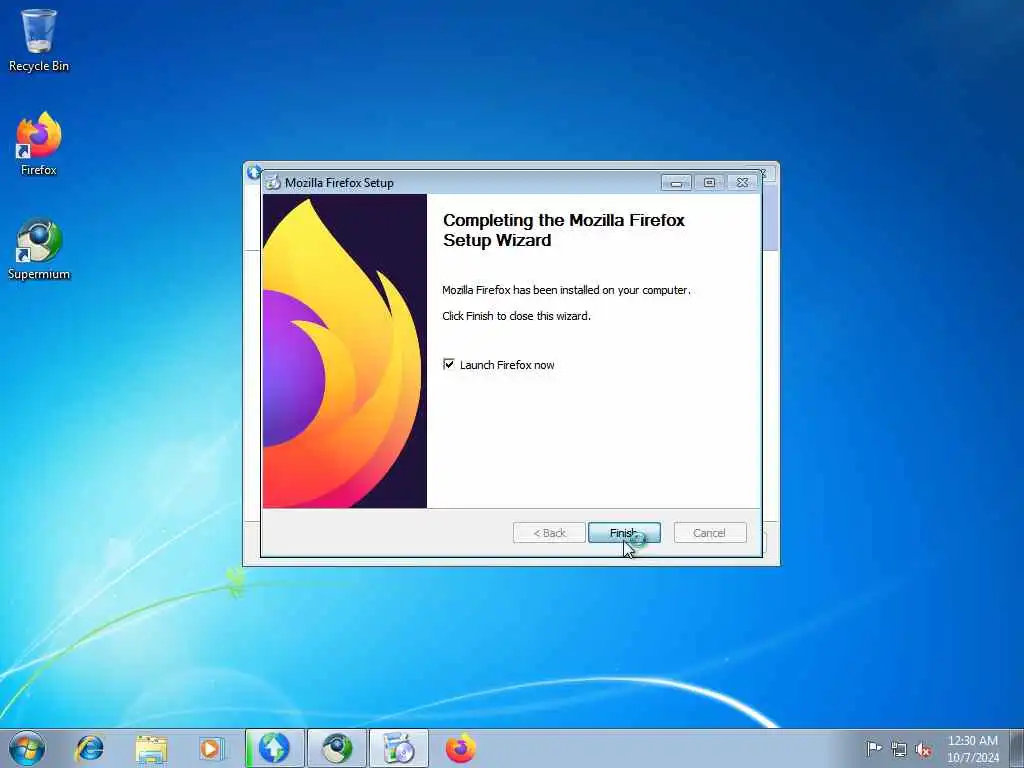The height and width of the screenshot is (768, 1024).
Task: Close the Mozilla Firefox Setup window
Action: [743, 183]
